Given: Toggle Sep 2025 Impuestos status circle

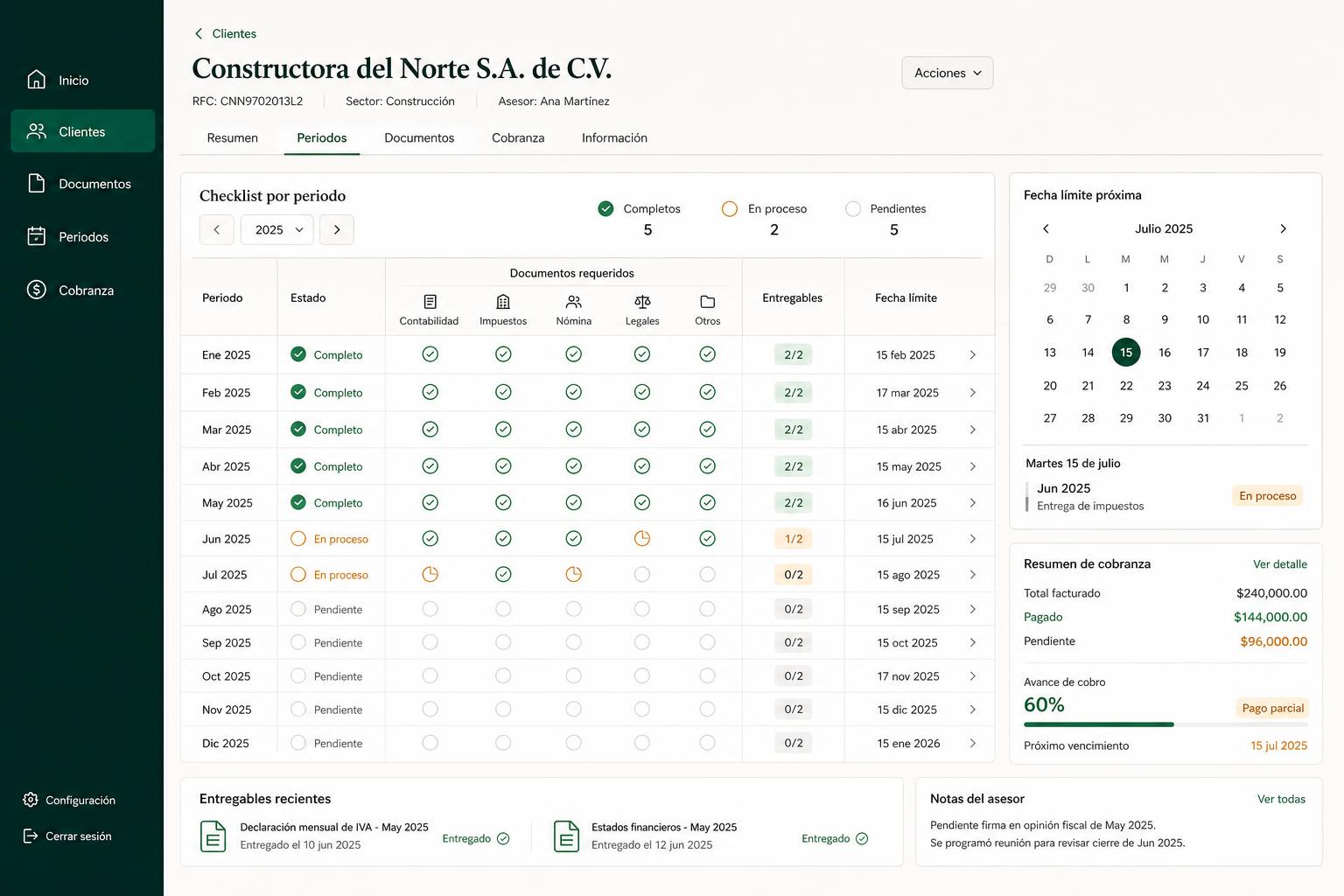Looking at the screenshot, I should [503, 641].
